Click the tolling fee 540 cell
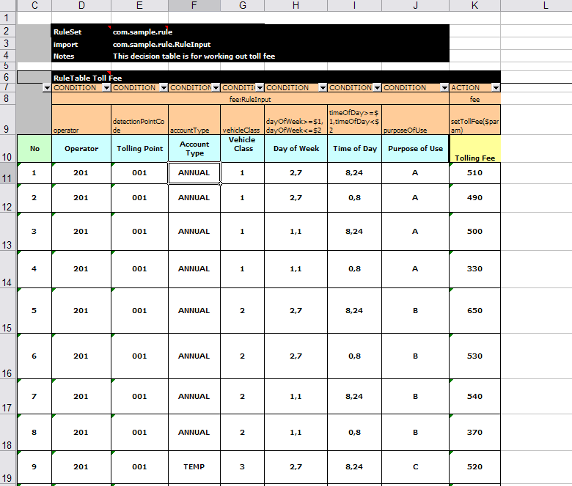 [x=475, y=397]
